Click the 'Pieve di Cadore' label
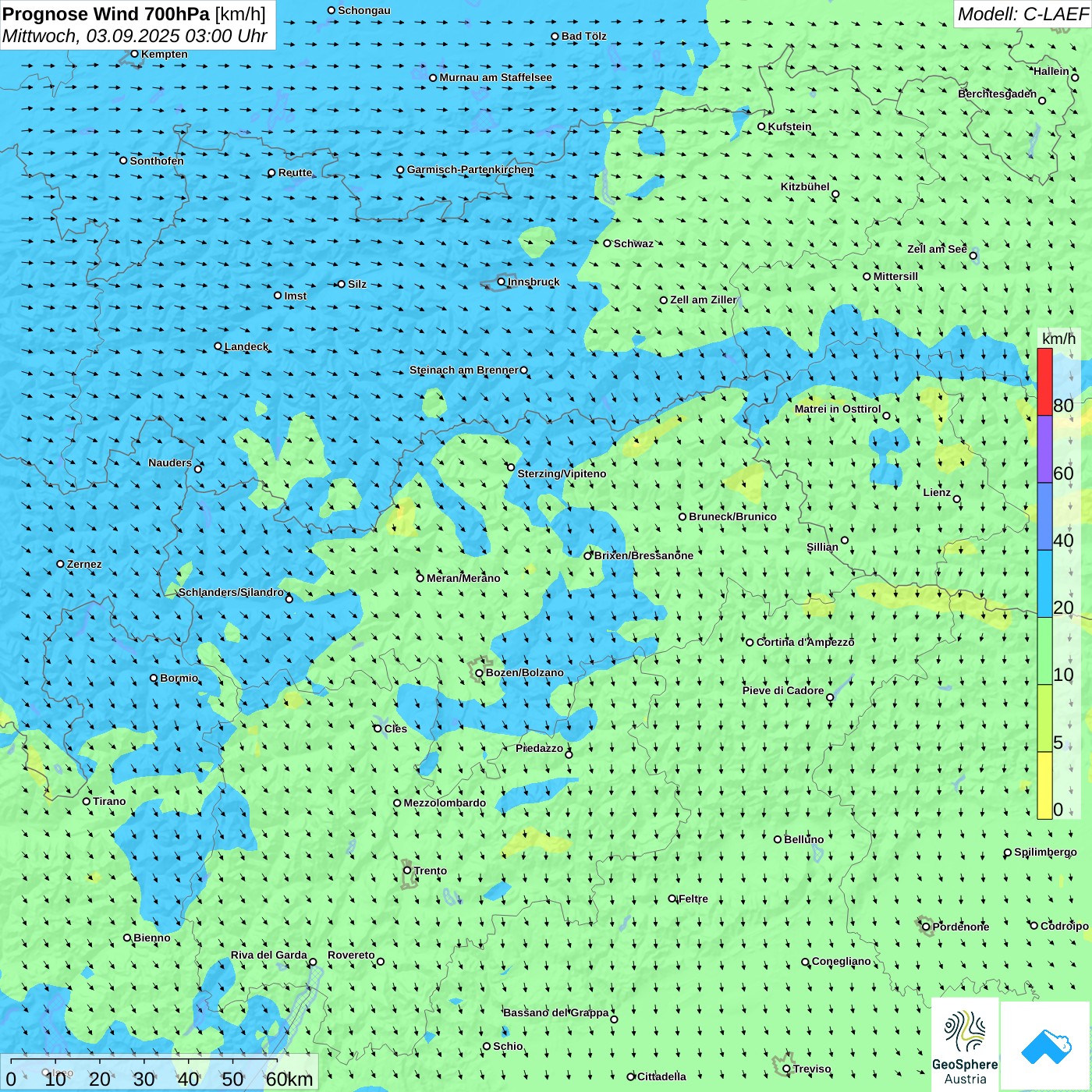 pyautogui.click(x=783, y=690)
